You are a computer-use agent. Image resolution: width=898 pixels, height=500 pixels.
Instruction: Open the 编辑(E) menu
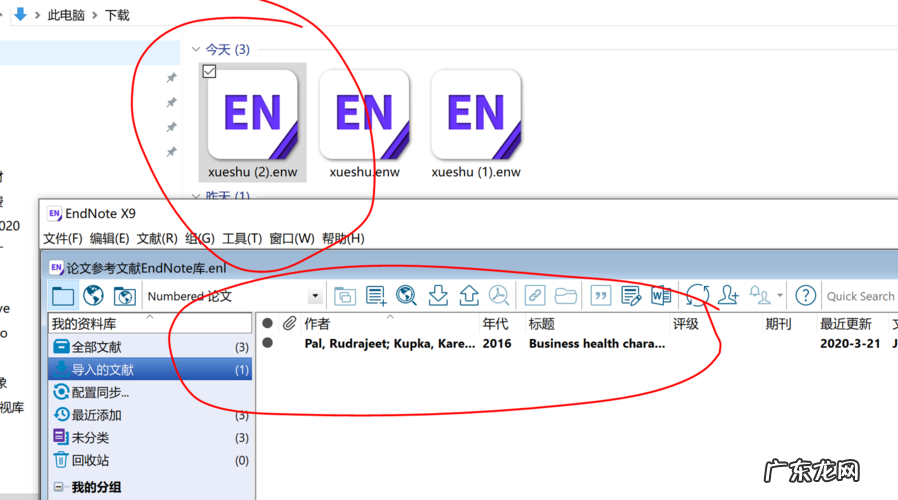pyautogui.click(x=109, y=238)
